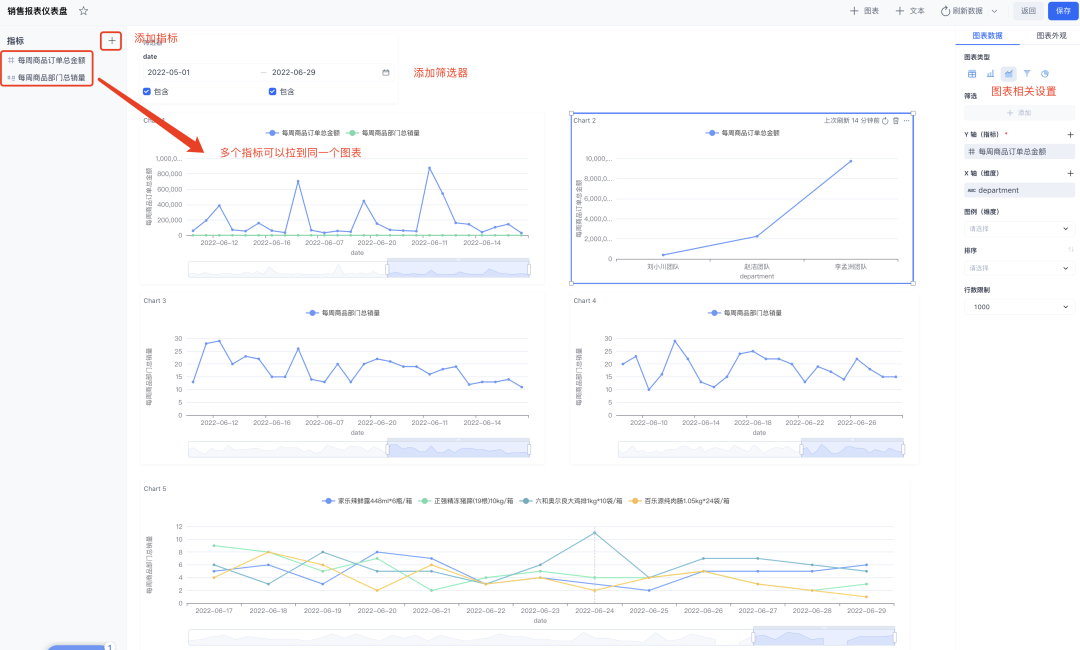Select the pie chart type icon

[x=1045, y=74]
